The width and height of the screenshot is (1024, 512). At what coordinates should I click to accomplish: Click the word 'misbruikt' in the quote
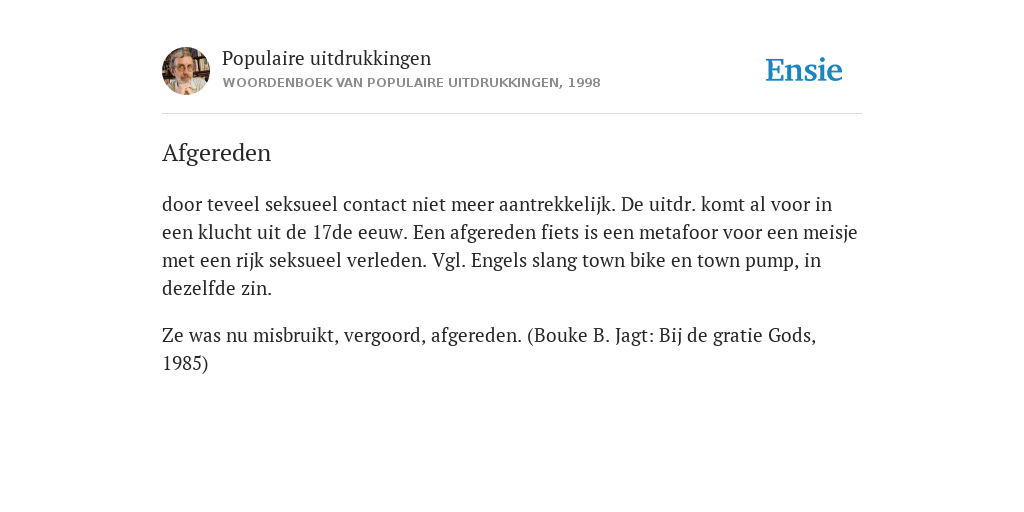(295, 336)
